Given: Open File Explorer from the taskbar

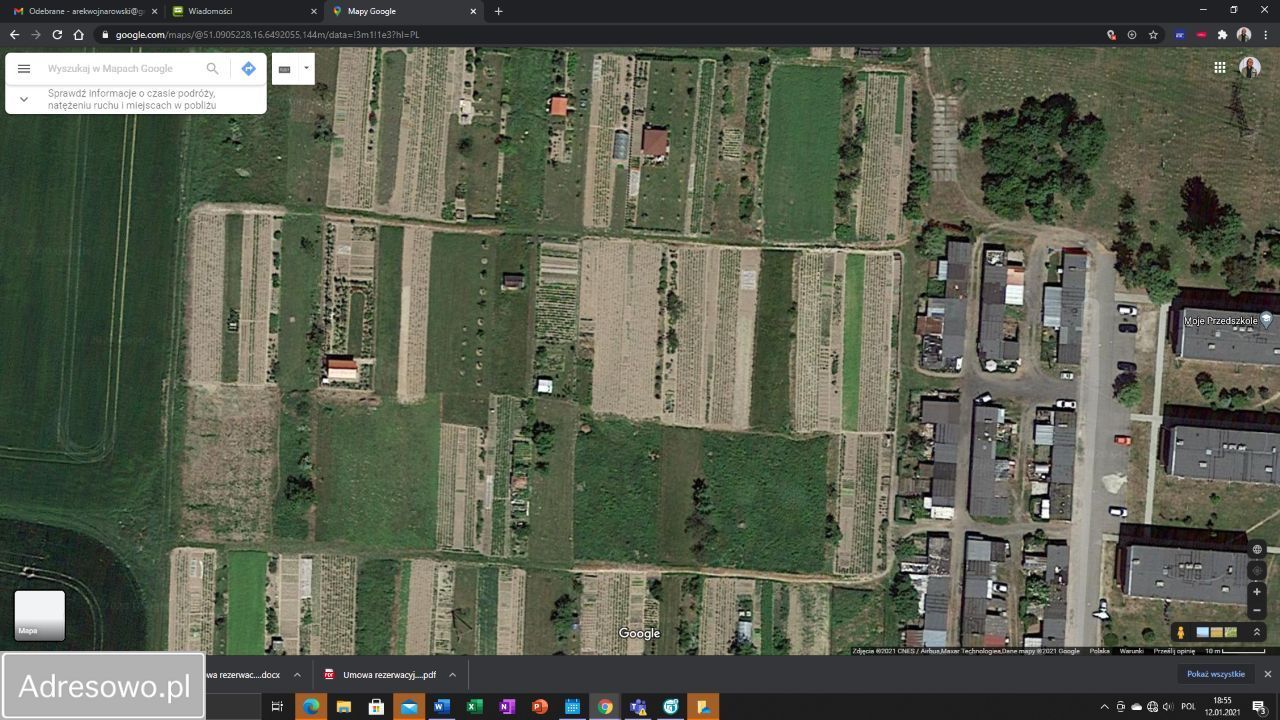Looking at the screenshot, I should click(x=343, y=707).
